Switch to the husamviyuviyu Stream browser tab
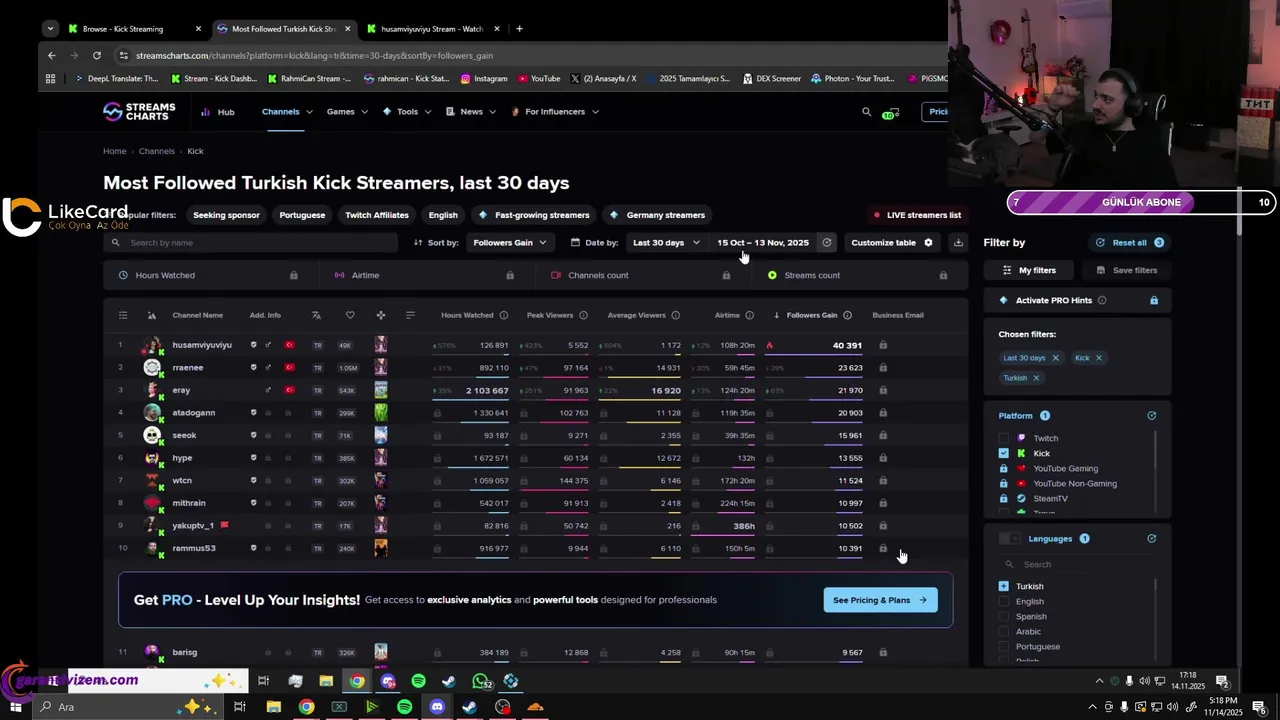Viewport: 1280px width, 720px height. point(432,29)
